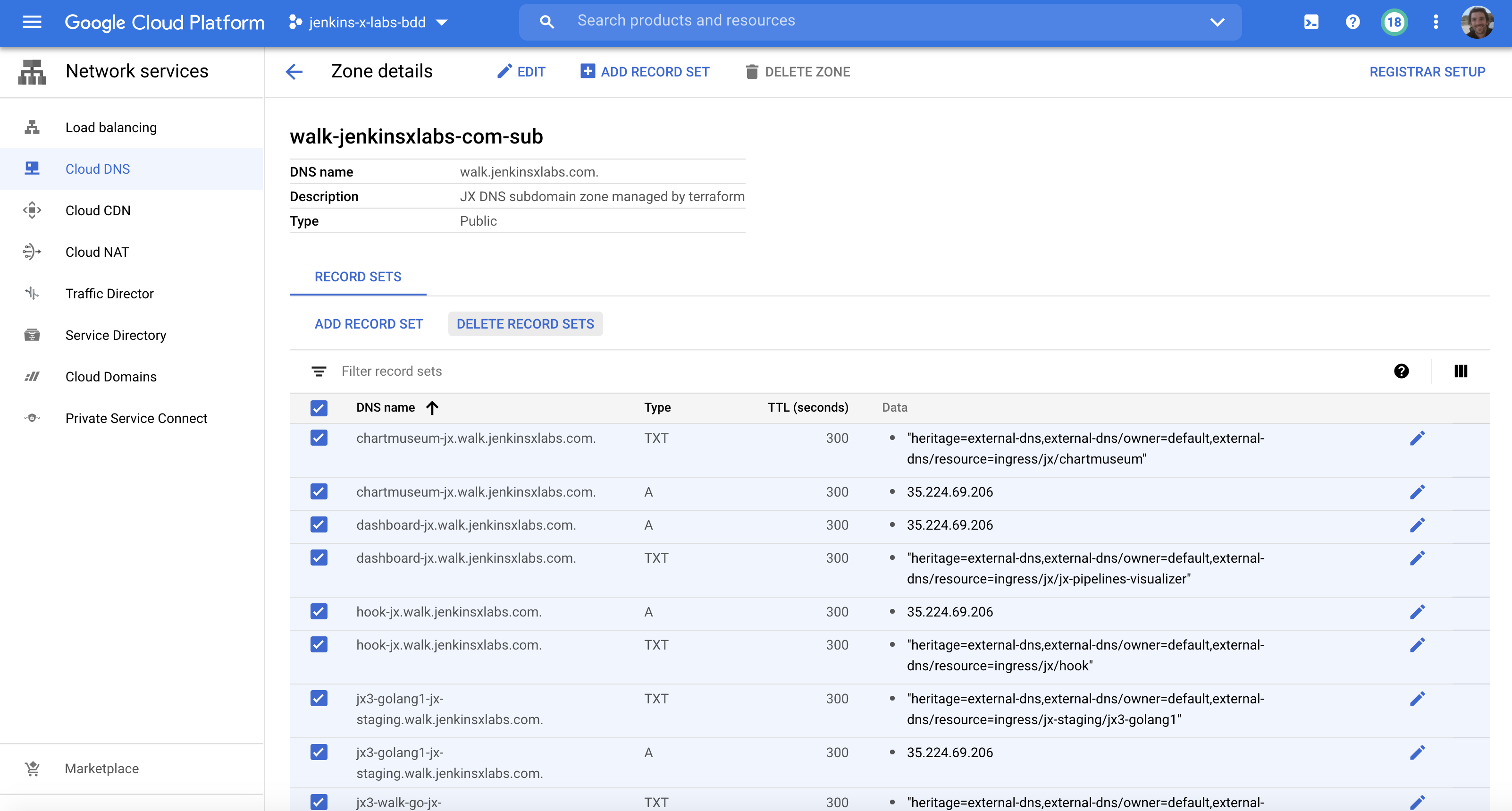Image resolution: width=1512 pixels, height=811 pixels.
Task: Expand the search bar dropdown chevron
Action: (x=1218, y=22)
